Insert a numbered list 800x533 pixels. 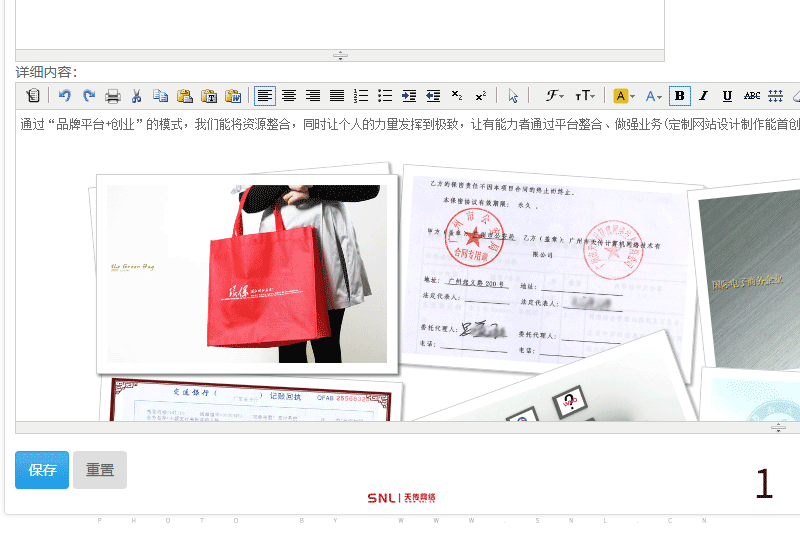361,96
